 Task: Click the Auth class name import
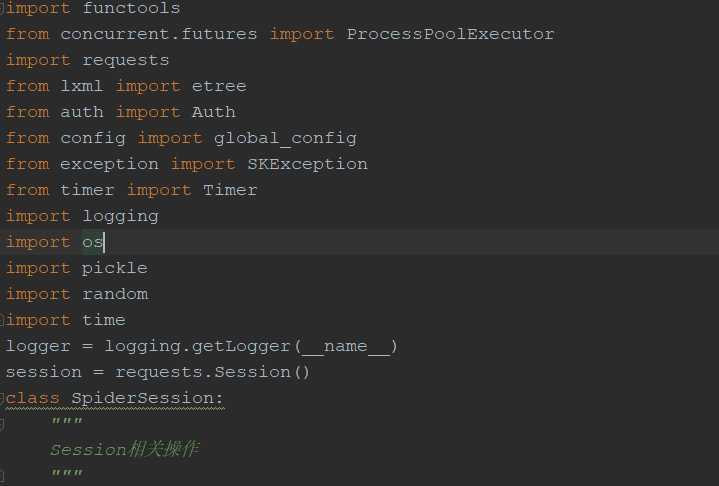point(213,112)
